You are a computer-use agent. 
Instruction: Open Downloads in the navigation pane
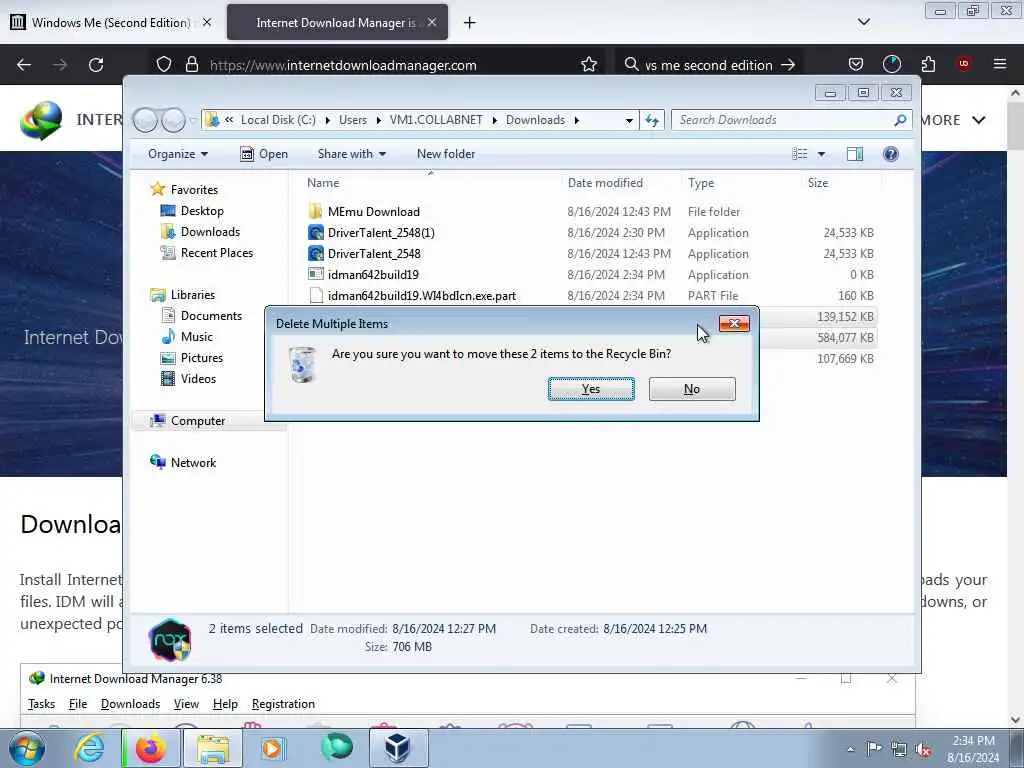pos(210,232)
